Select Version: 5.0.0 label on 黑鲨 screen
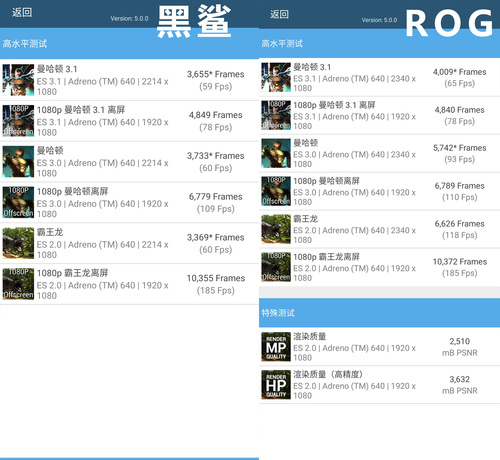Viewport: 500px width, 460px height. click(129, 19)
